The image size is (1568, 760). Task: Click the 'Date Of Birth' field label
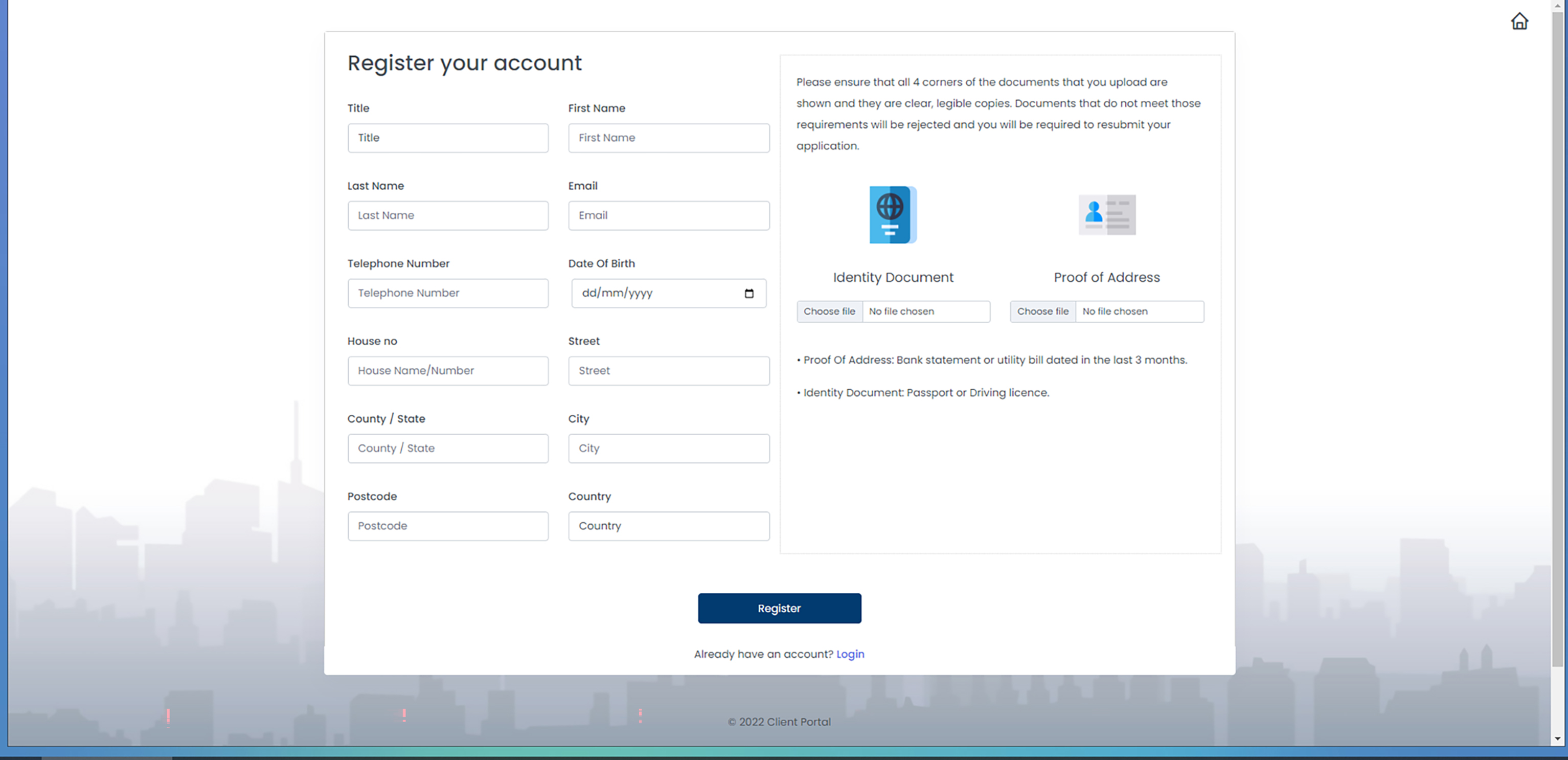click(601, 264)
